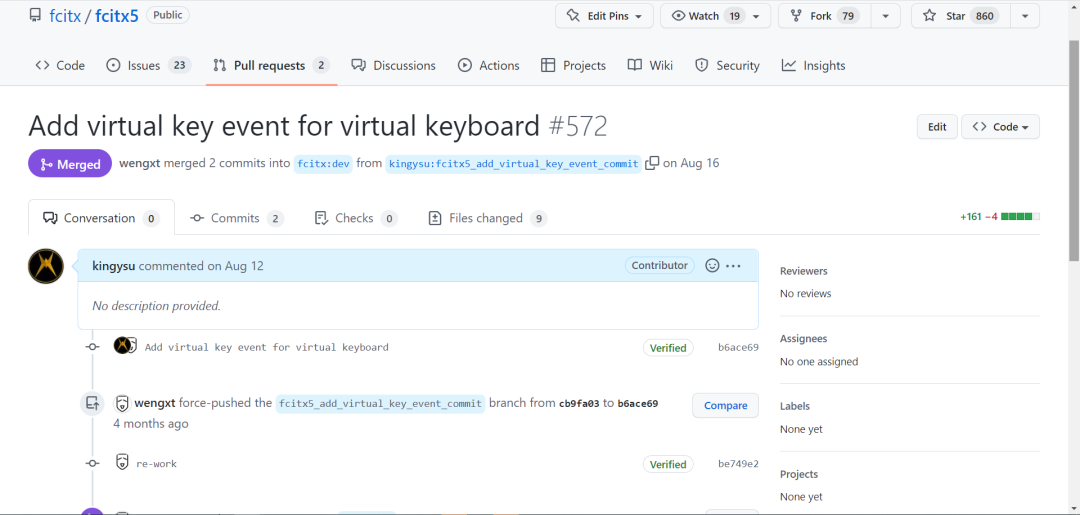Click the avatar next to the re-work commit
Image resolution: width=1080 pixels, height=515 pixels.
click(122, 462)
